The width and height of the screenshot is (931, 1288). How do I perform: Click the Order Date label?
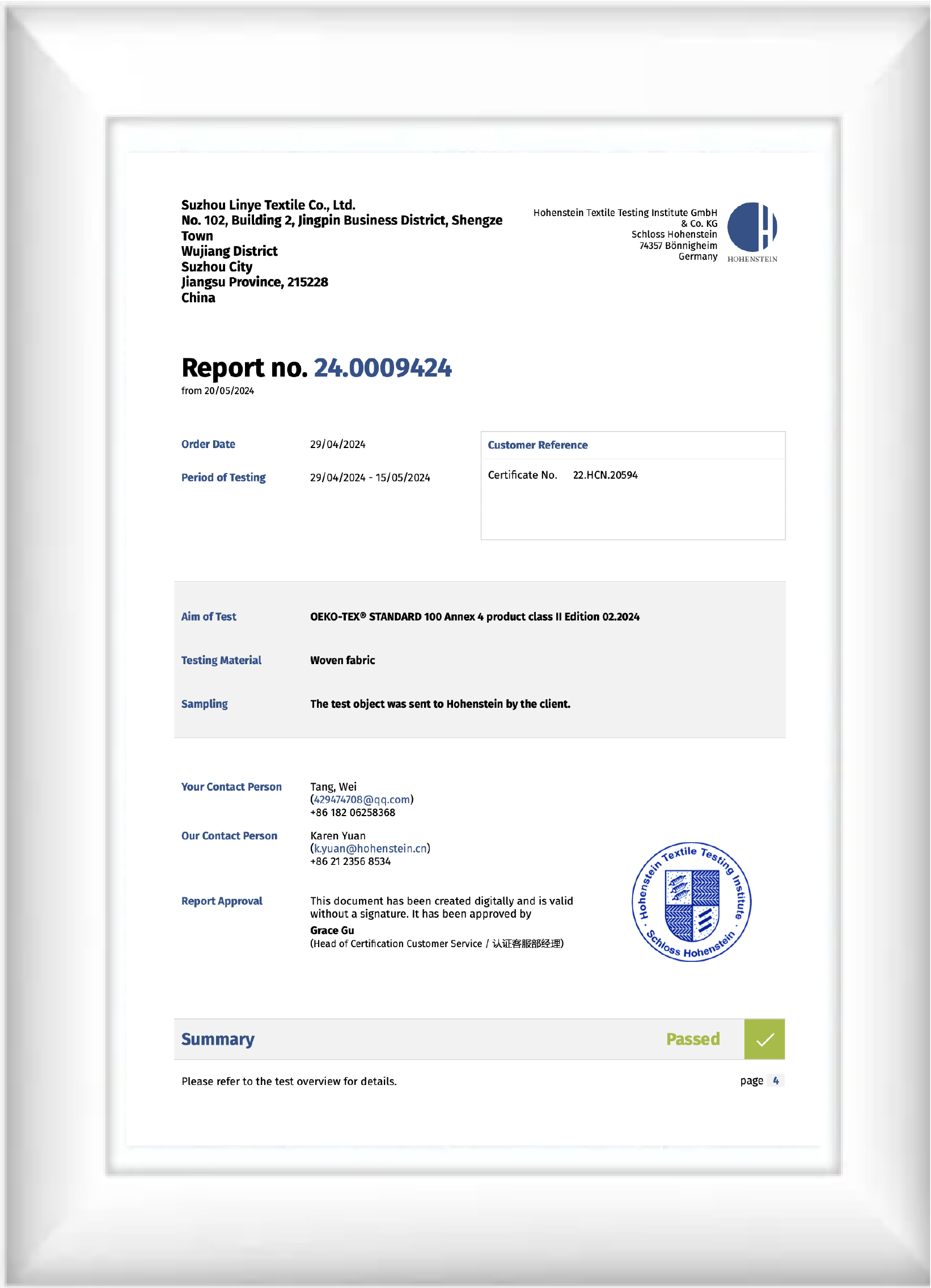point(208,444)
